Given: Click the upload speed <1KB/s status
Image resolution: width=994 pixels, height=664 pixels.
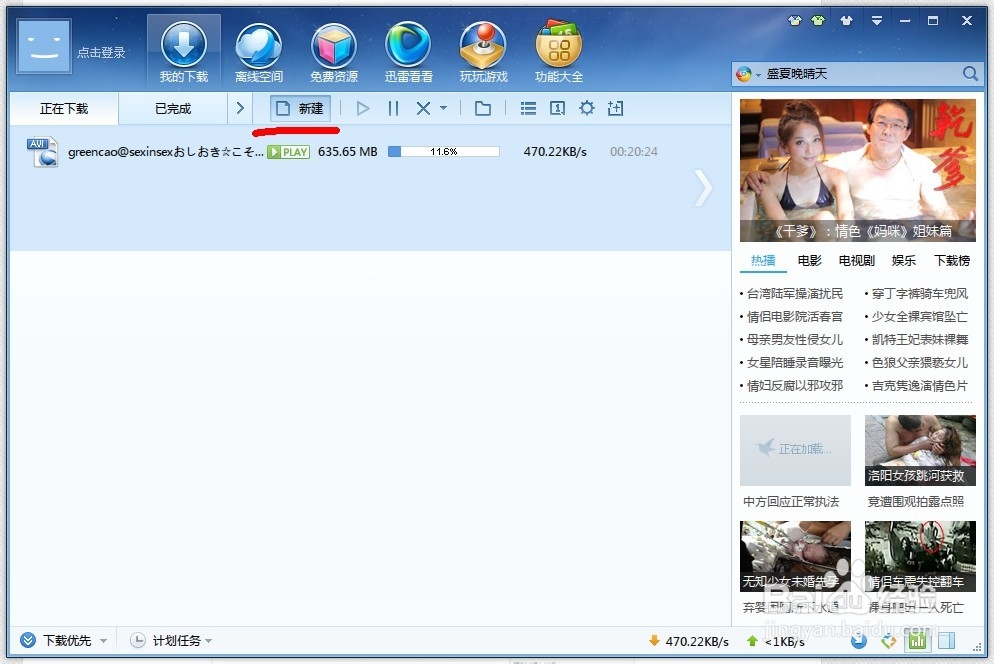Looking at the screenshot, I should point(776,641).
